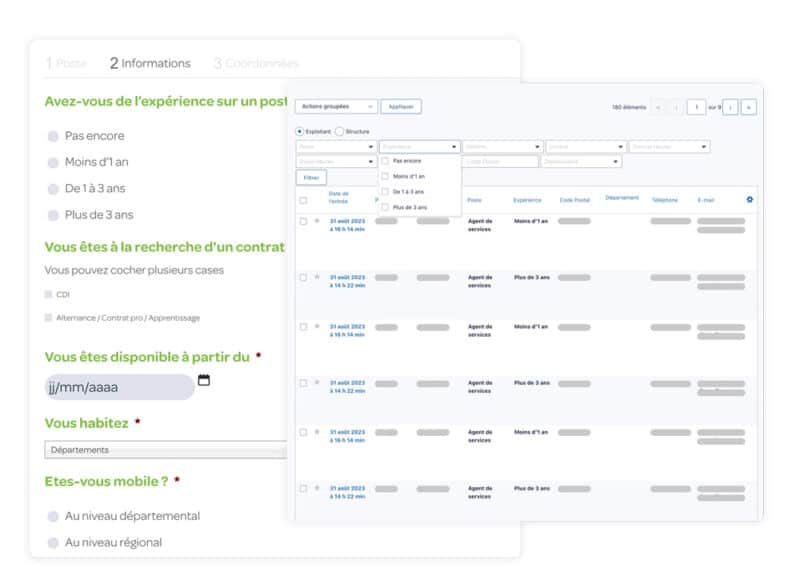The image size is (800, 584).
Task: Select the Structure radio button
Action: click(339, 131)
